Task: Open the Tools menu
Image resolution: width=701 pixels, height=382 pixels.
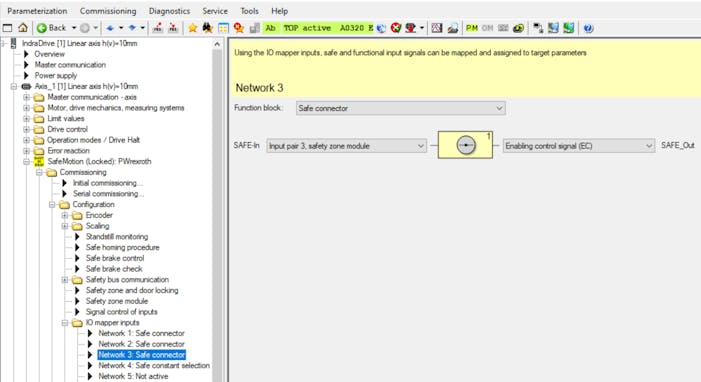Action: [x=249, y=11]
